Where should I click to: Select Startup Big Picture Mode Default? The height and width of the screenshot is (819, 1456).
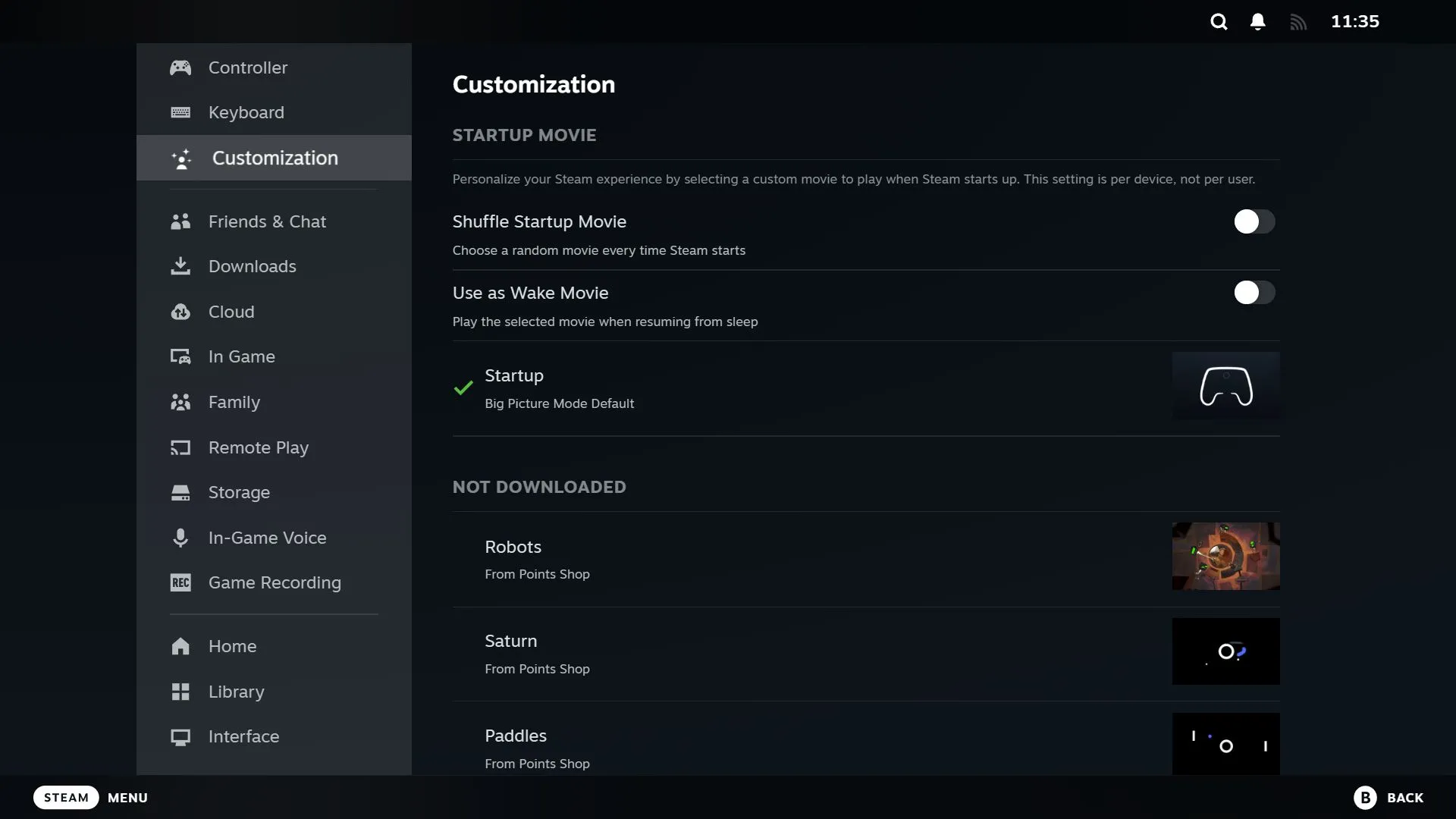click(864, 388)
